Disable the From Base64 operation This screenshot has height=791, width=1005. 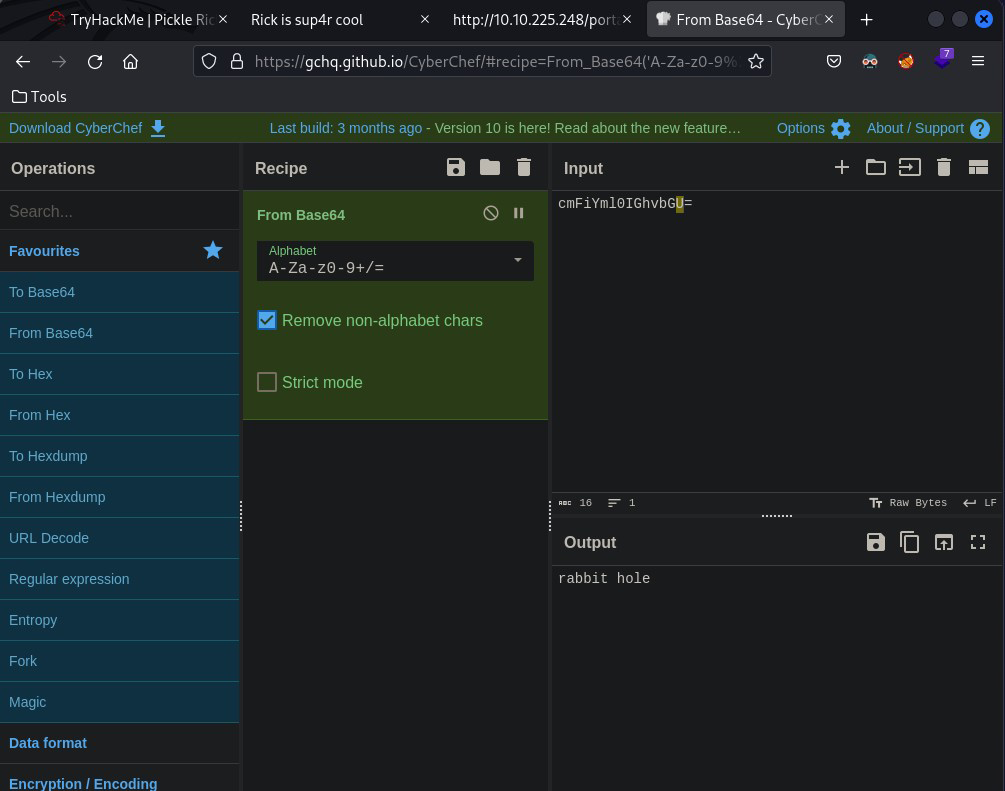pos(491,213)
